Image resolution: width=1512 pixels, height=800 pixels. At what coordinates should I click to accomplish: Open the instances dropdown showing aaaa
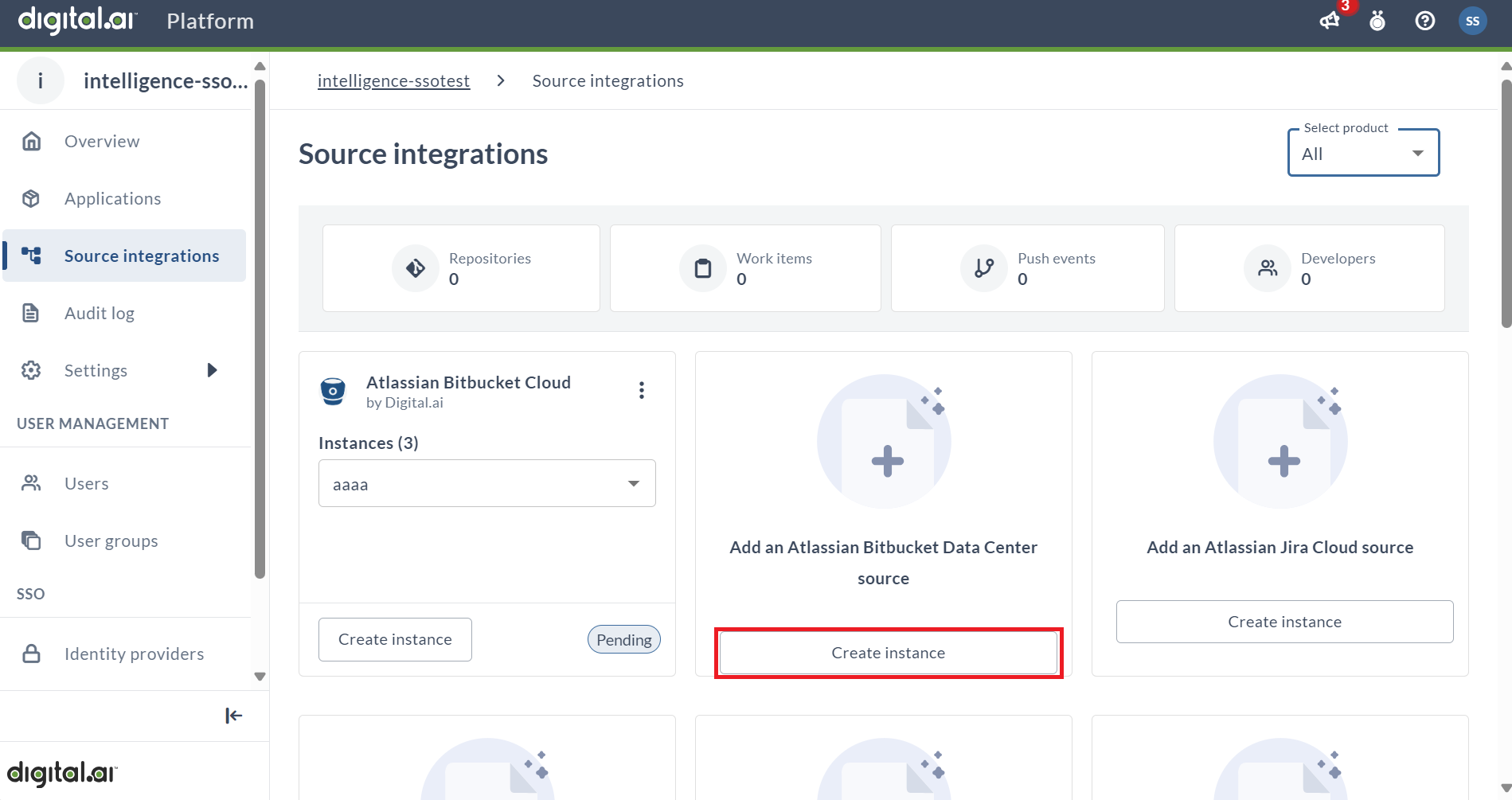coord(487,483)
